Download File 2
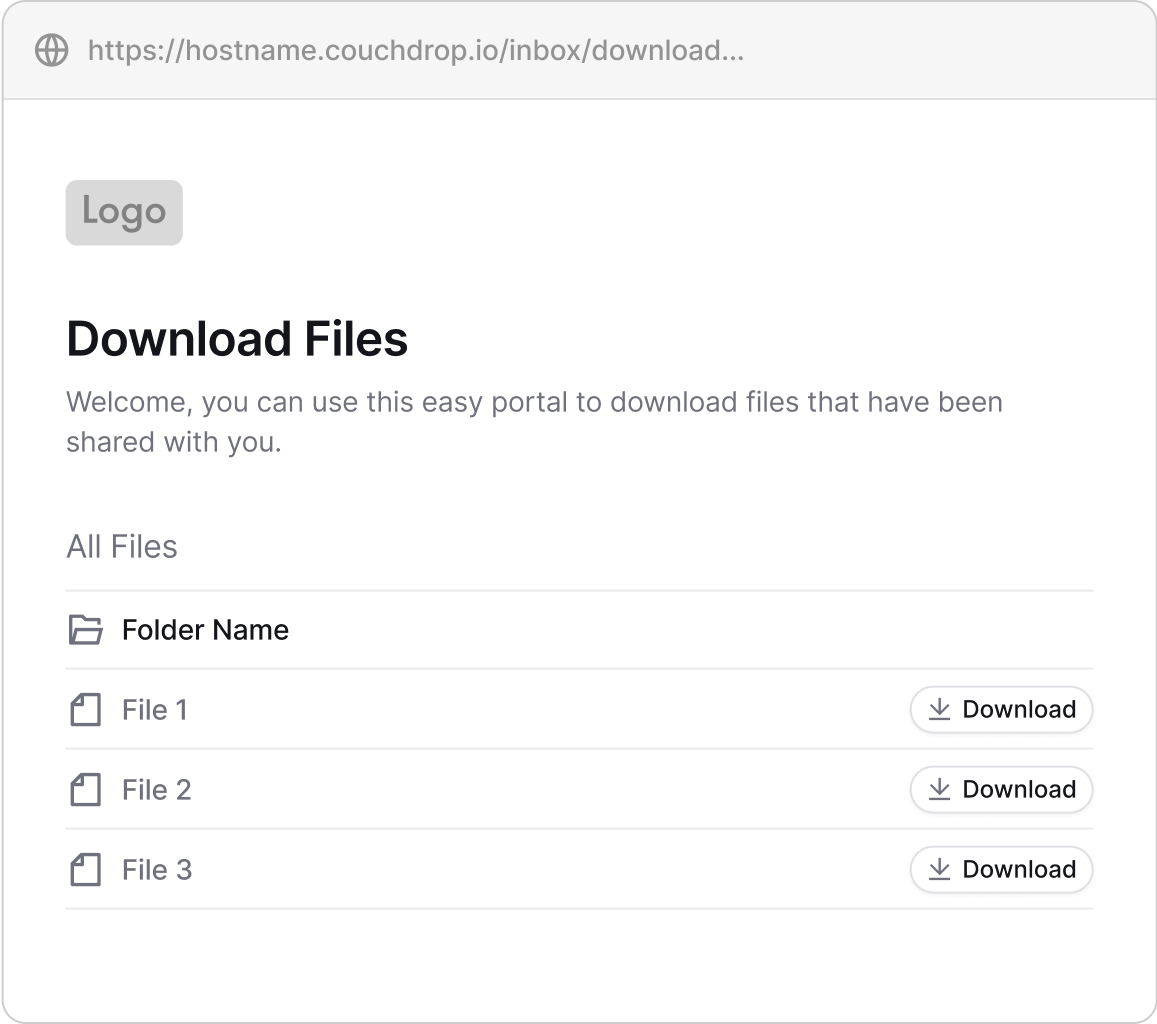This screenshot has width=1157, height=1024. point(1000,789)
